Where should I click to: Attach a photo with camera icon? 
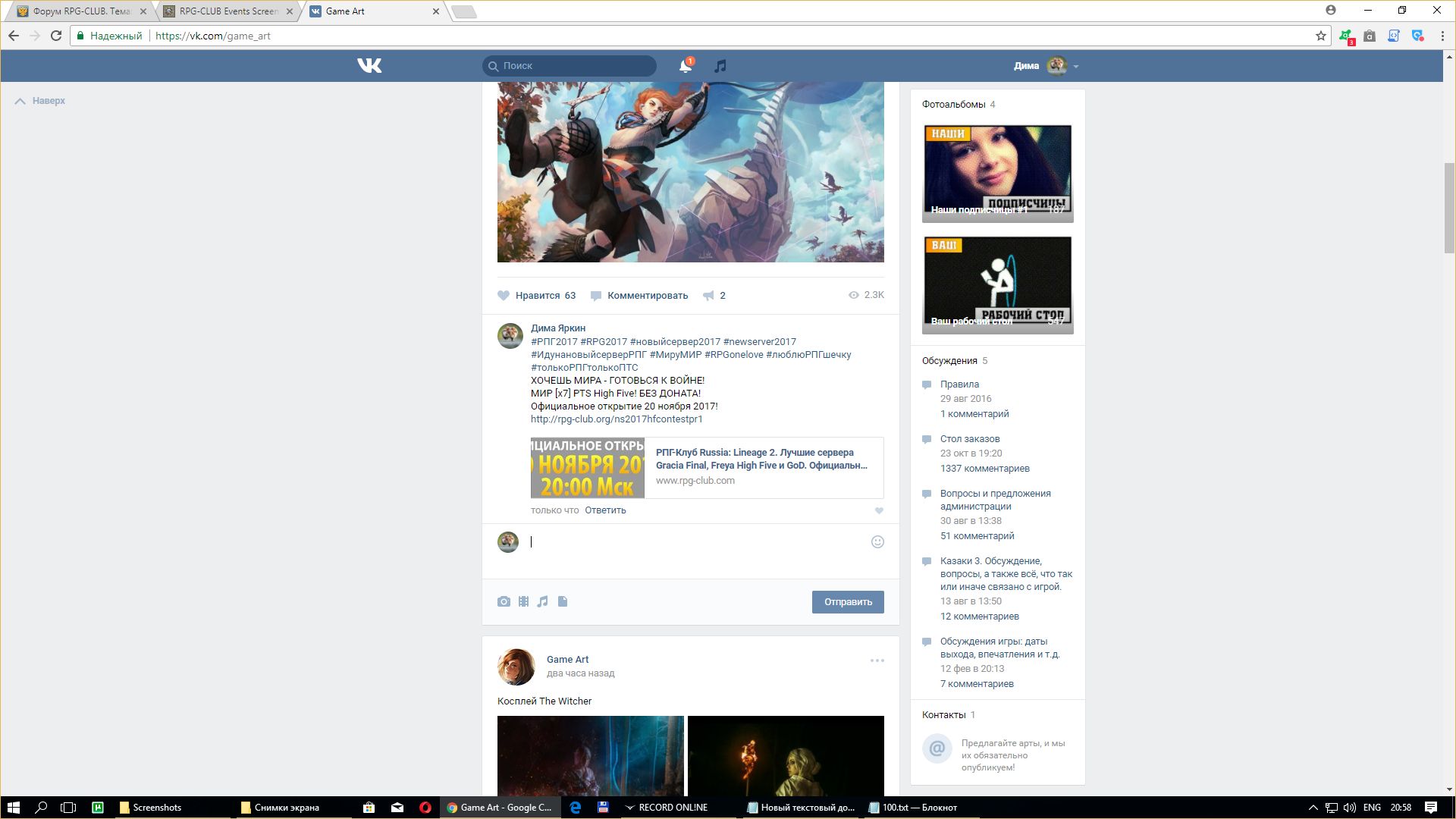click(x=504, y=601)
